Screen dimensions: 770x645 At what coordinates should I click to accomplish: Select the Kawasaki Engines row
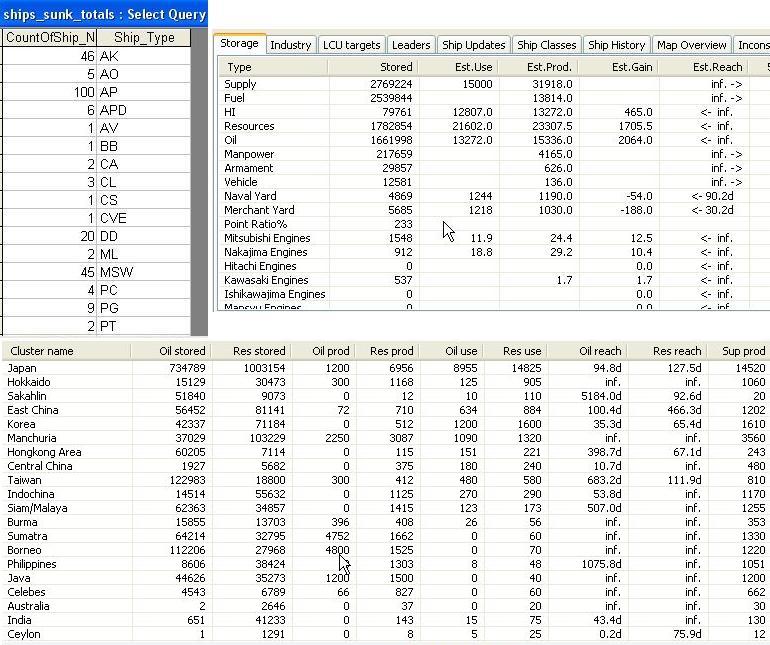(494, 280)
